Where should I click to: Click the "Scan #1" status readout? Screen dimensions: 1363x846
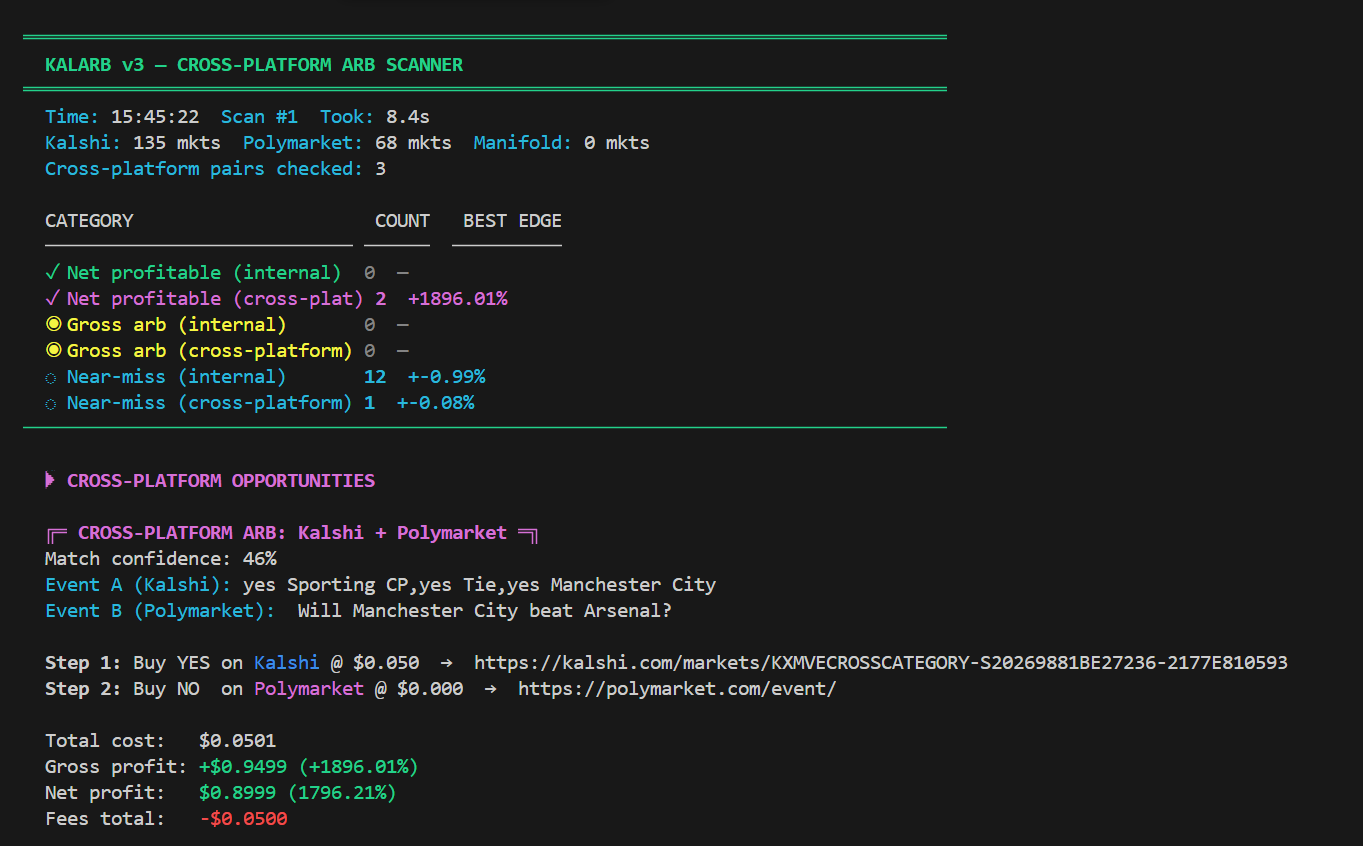[259, 116]
